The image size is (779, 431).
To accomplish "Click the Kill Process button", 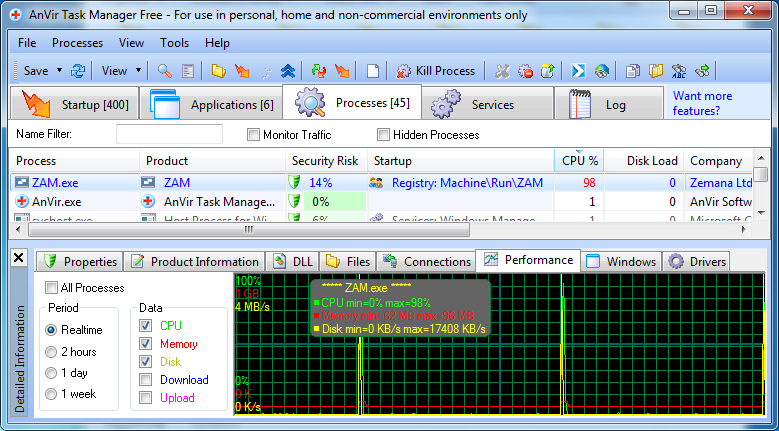I will coord(436,71).
